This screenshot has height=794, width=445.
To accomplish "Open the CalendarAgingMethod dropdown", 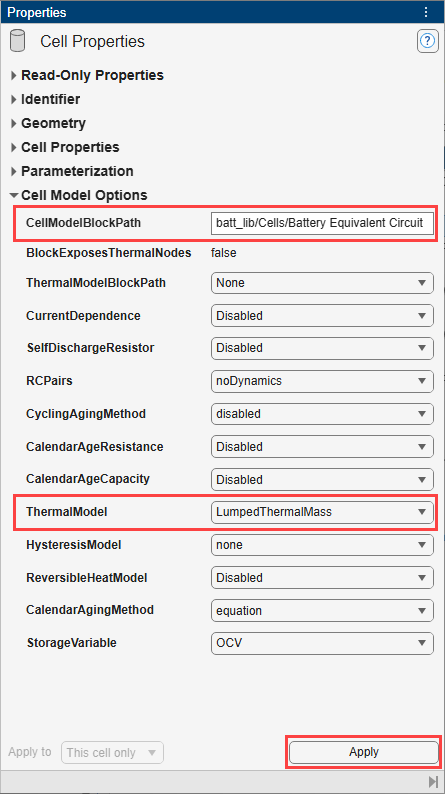I will (322, 611).
